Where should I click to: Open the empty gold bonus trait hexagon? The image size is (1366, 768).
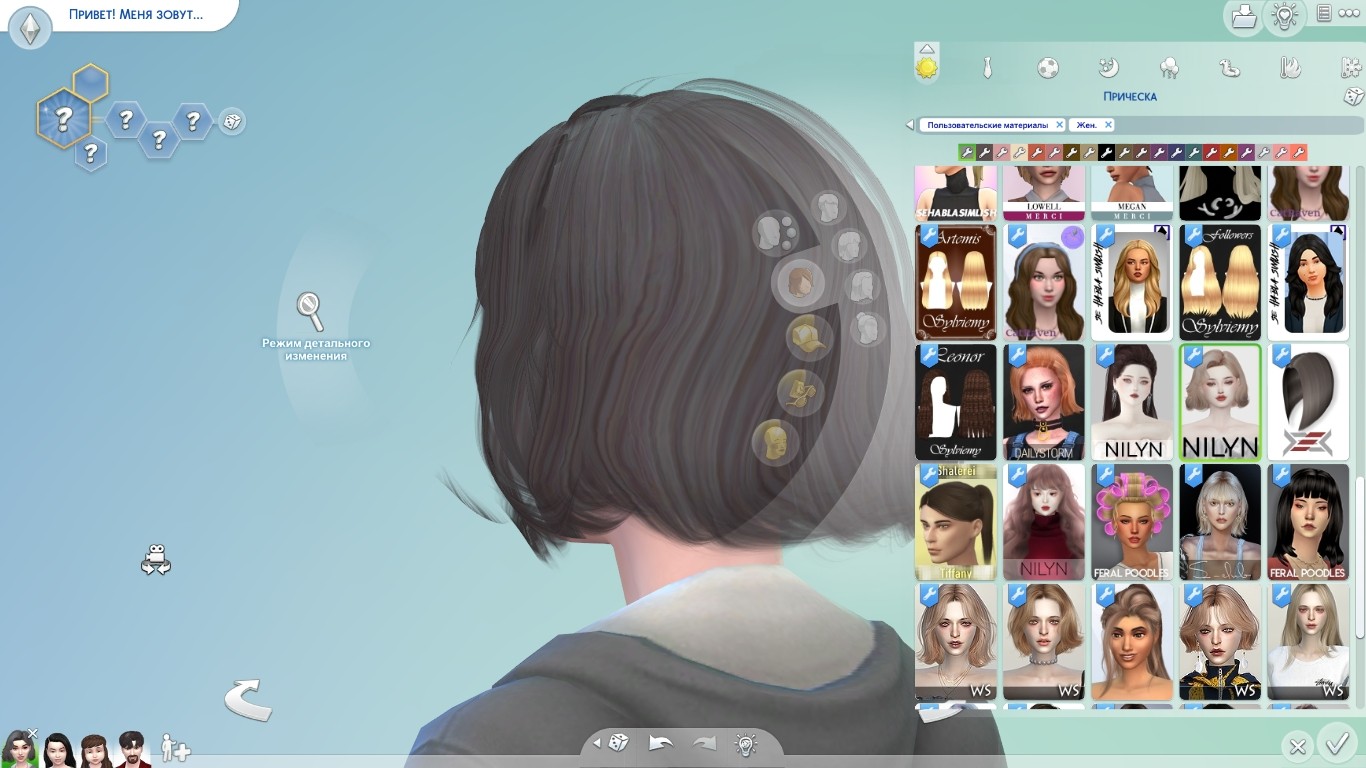[x=90, y=82]
